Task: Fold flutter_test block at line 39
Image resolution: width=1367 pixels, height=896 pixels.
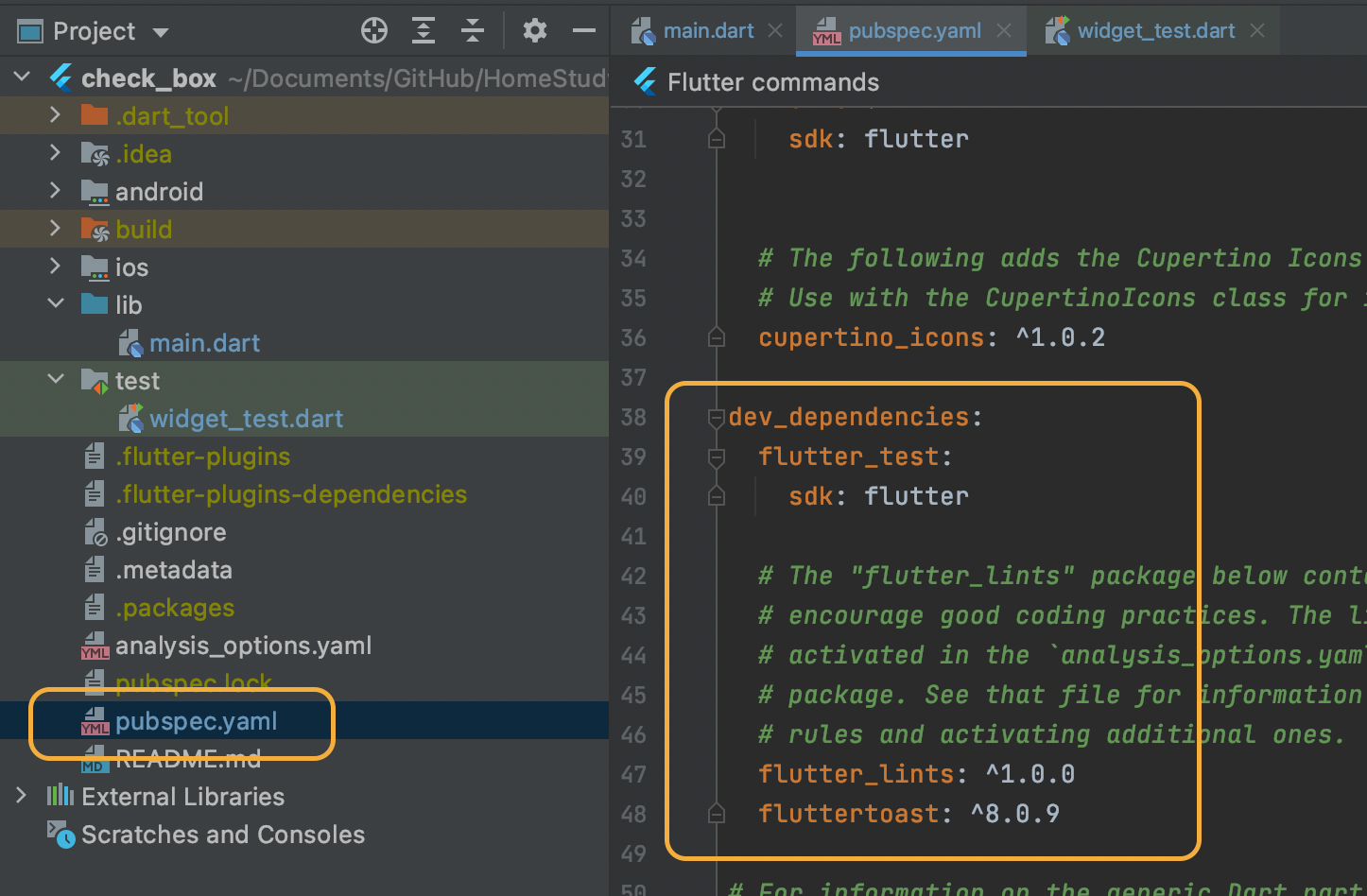Action: [x=717, y=457]
